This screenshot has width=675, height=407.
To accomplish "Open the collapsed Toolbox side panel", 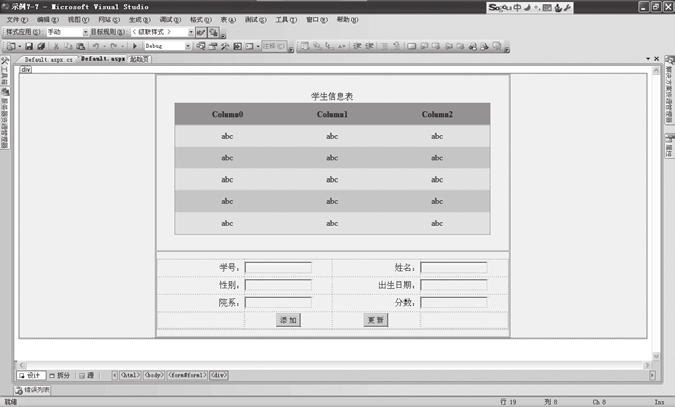I will (x=5, y=71).
